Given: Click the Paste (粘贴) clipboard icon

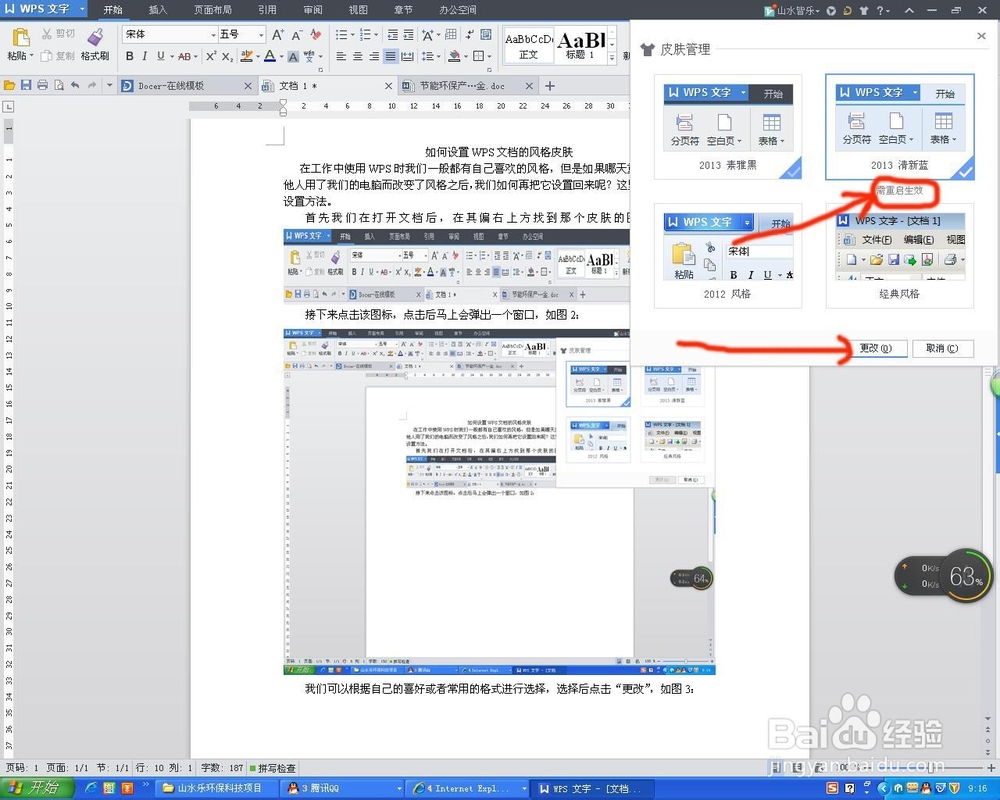Looking at the screenshot, I should [20, 38].
